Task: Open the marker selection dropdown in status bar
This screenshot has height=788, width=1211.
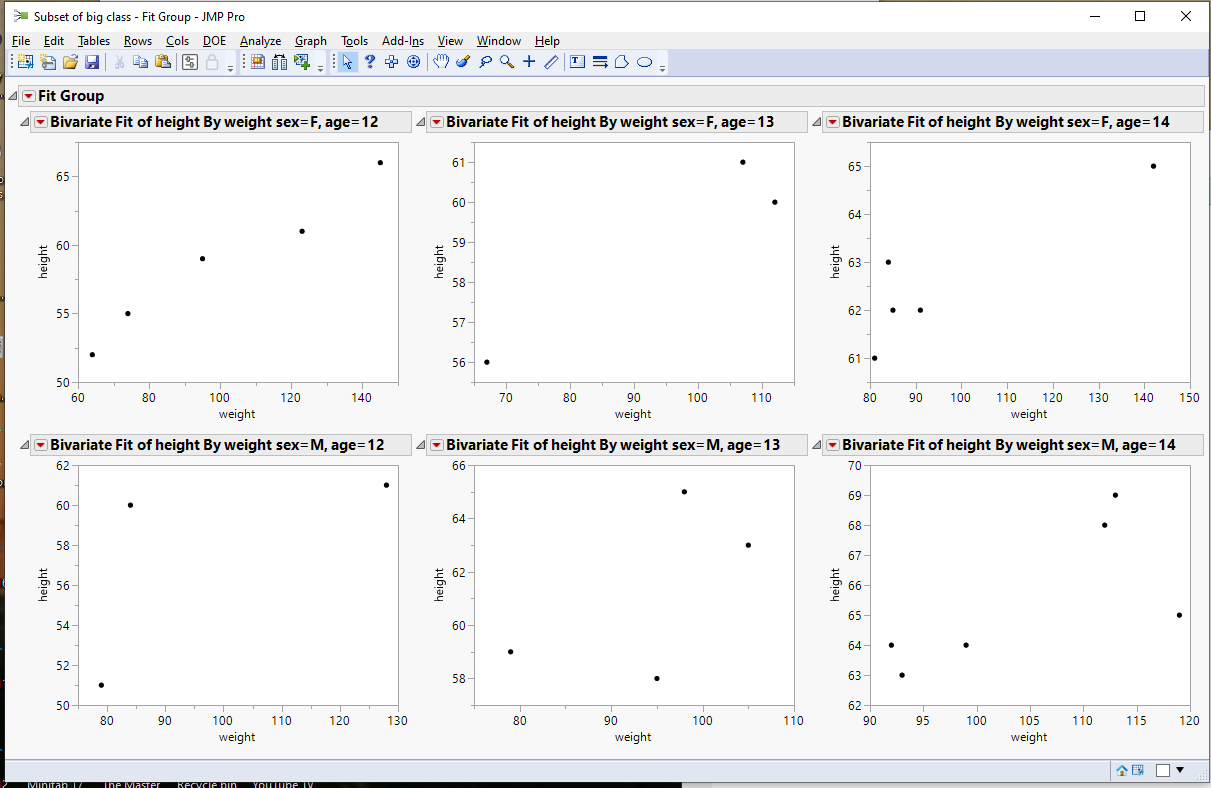Action: [1180, 770]
